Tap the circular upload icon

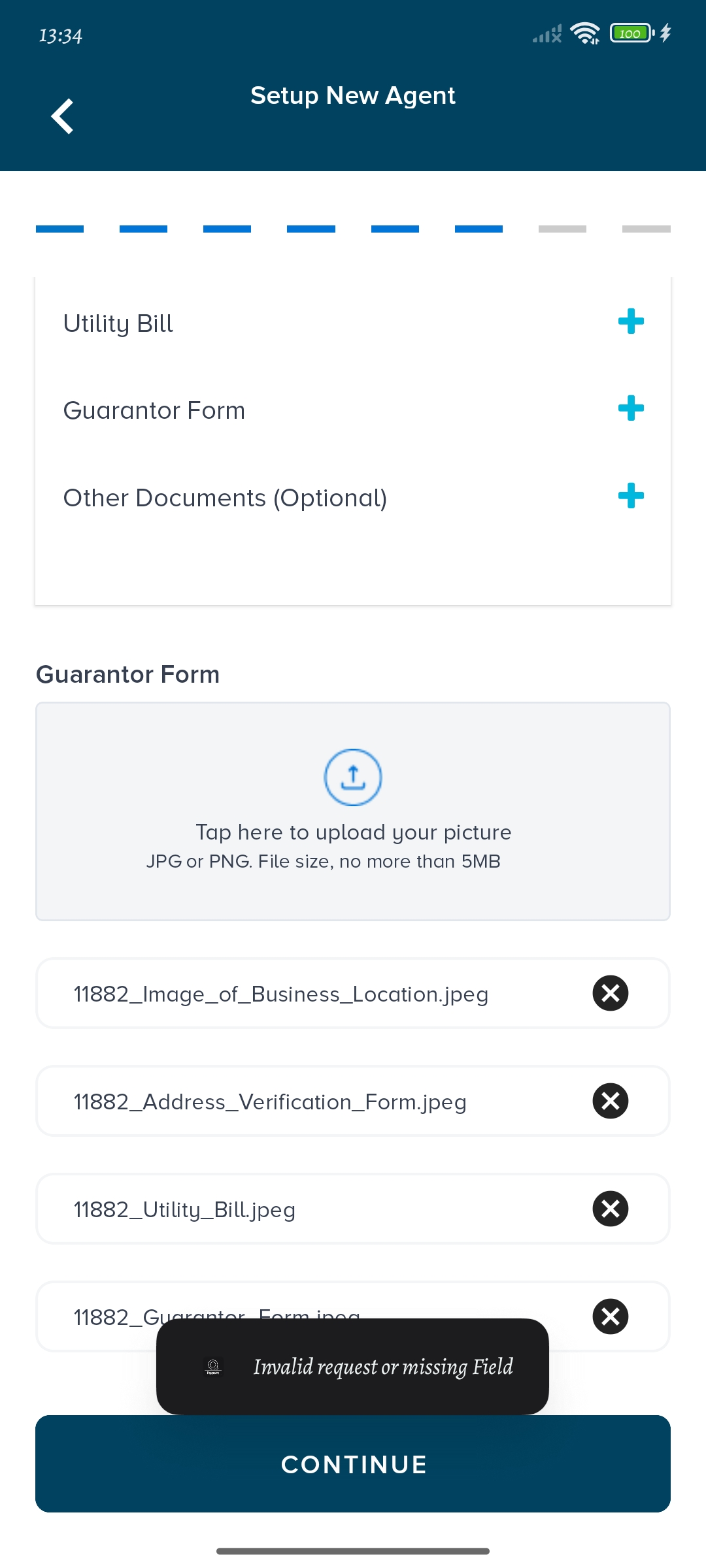353,777
